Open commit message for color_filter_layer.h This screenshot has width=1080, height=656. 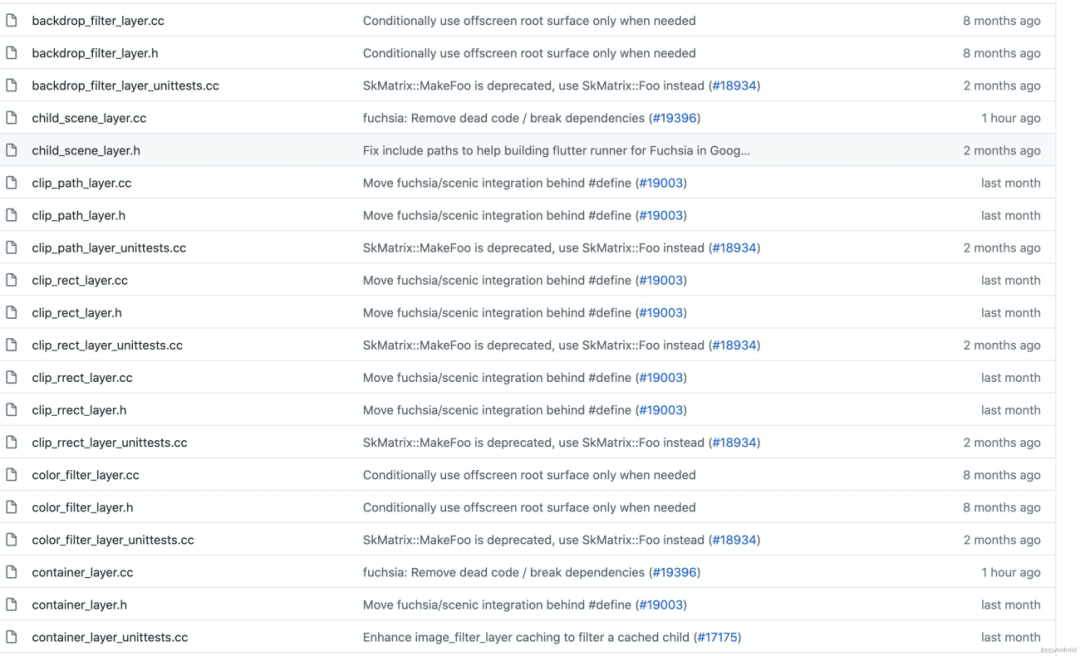tap(529, 508)
